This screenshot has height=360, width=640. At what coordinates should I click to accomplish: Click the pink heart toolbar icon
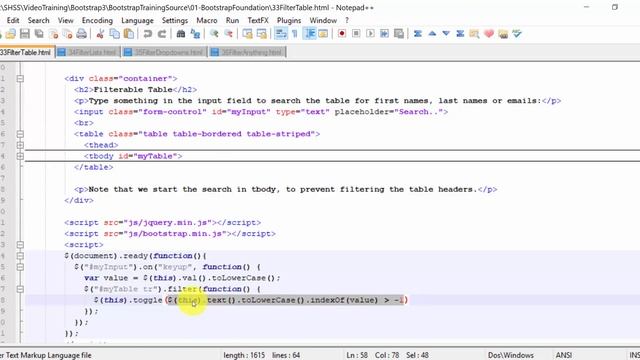[x=489, y=34]
